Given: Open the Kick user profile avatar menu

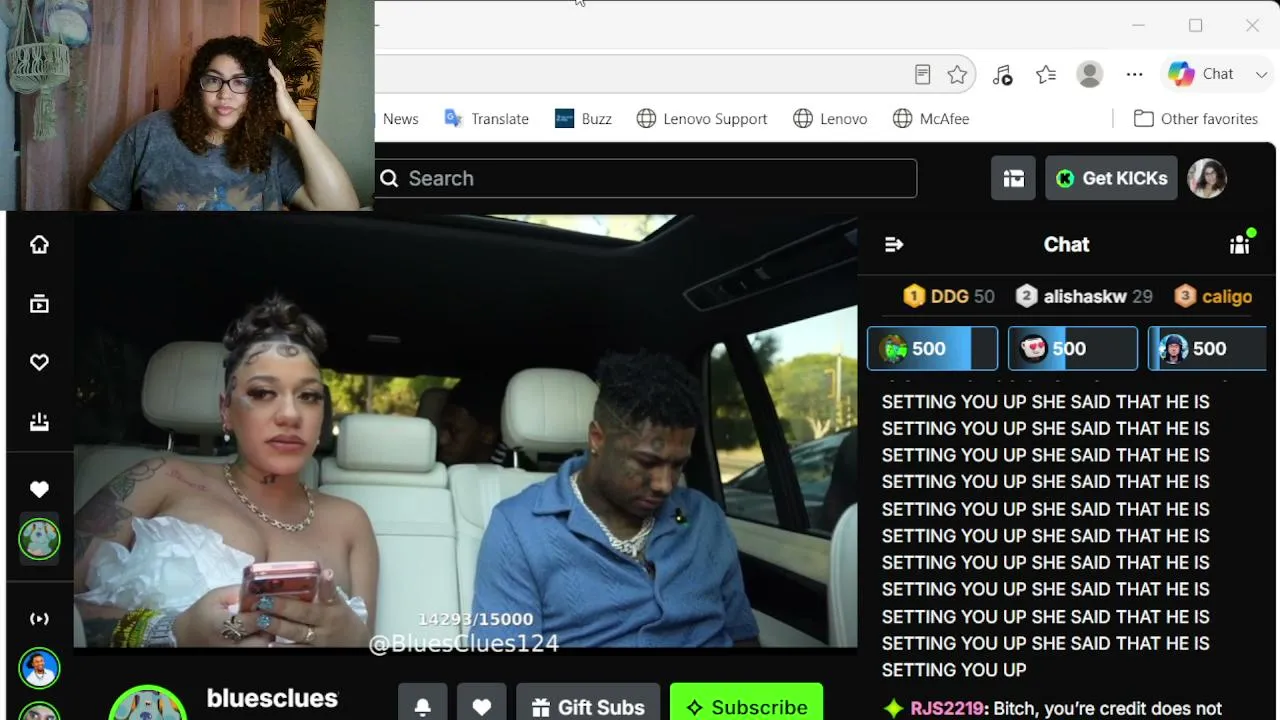Looking at the screenshot, I should click(1207, 178).
